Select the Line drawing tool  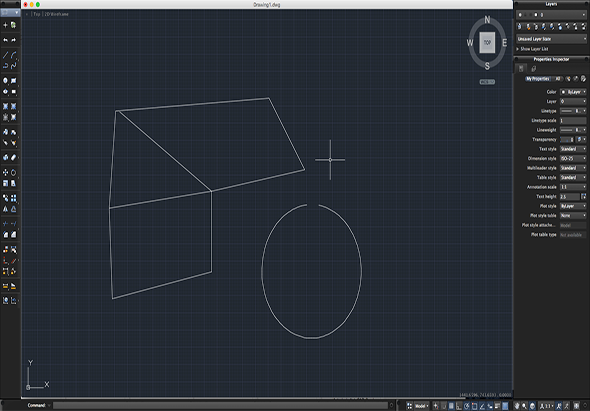5,55
